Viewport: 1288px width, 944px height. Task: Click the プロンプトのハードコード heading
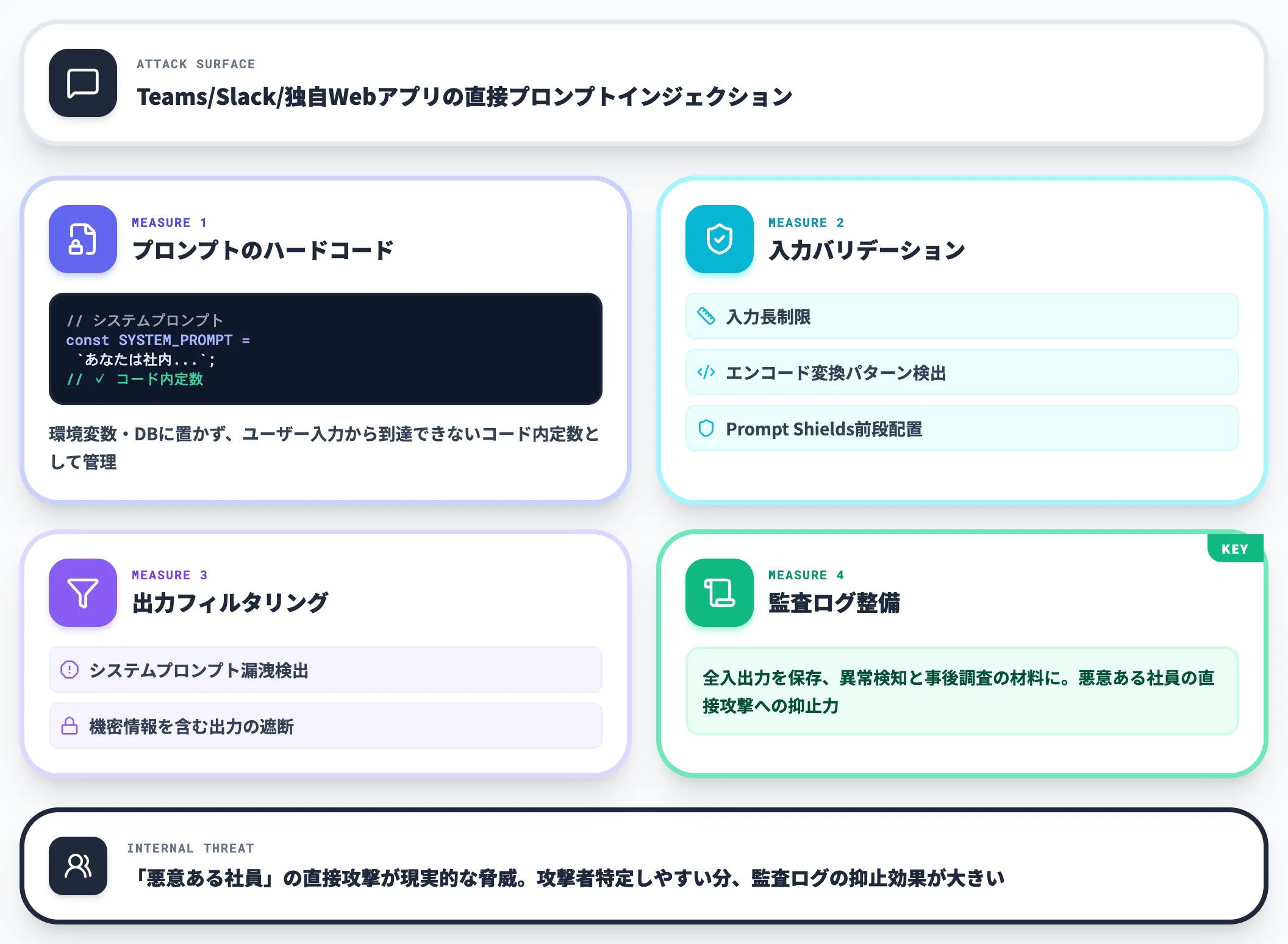point(263,250)
